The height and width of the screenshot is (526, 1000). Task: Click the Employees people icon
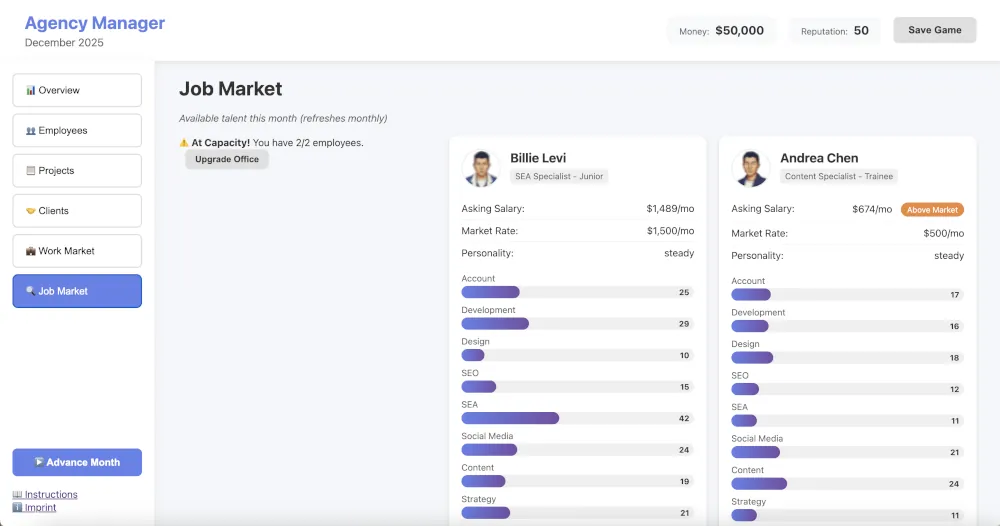coord(31,131)
